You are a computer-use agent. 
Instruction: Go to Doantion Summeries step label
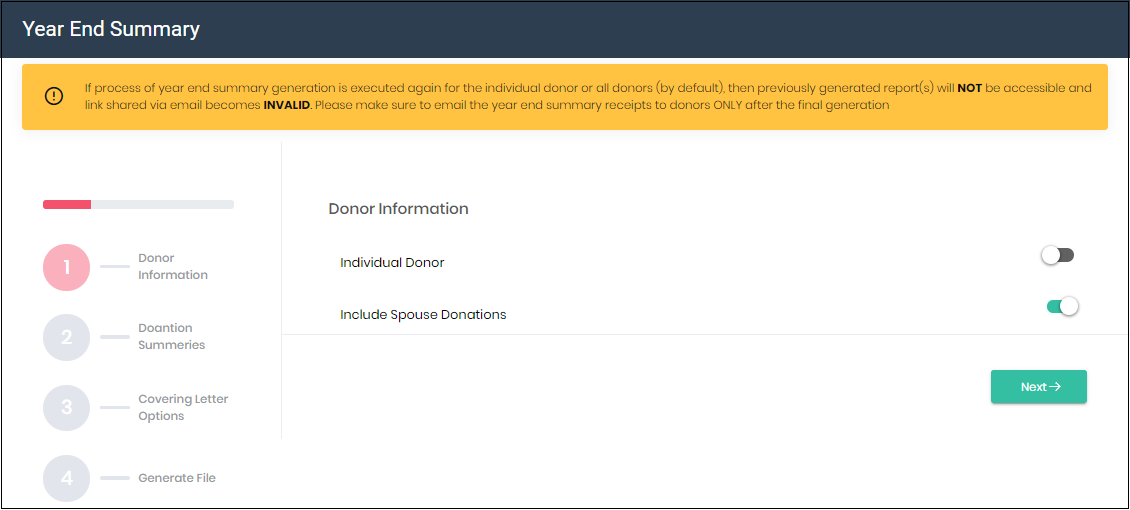[x=172, y=336]
